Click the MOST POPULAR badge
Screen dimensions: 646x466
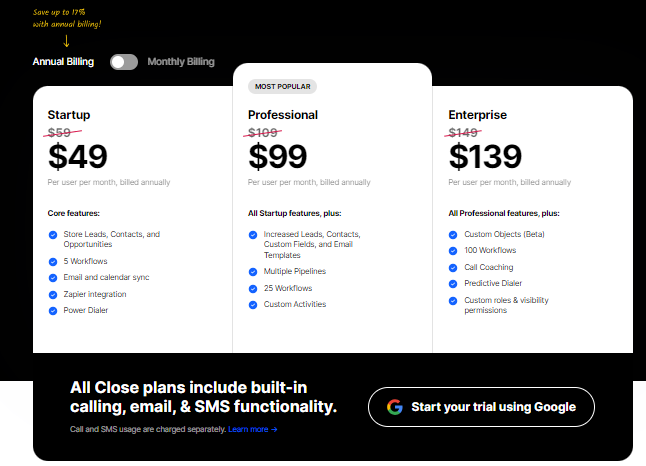pyautogui.click(x=282, y=87)
